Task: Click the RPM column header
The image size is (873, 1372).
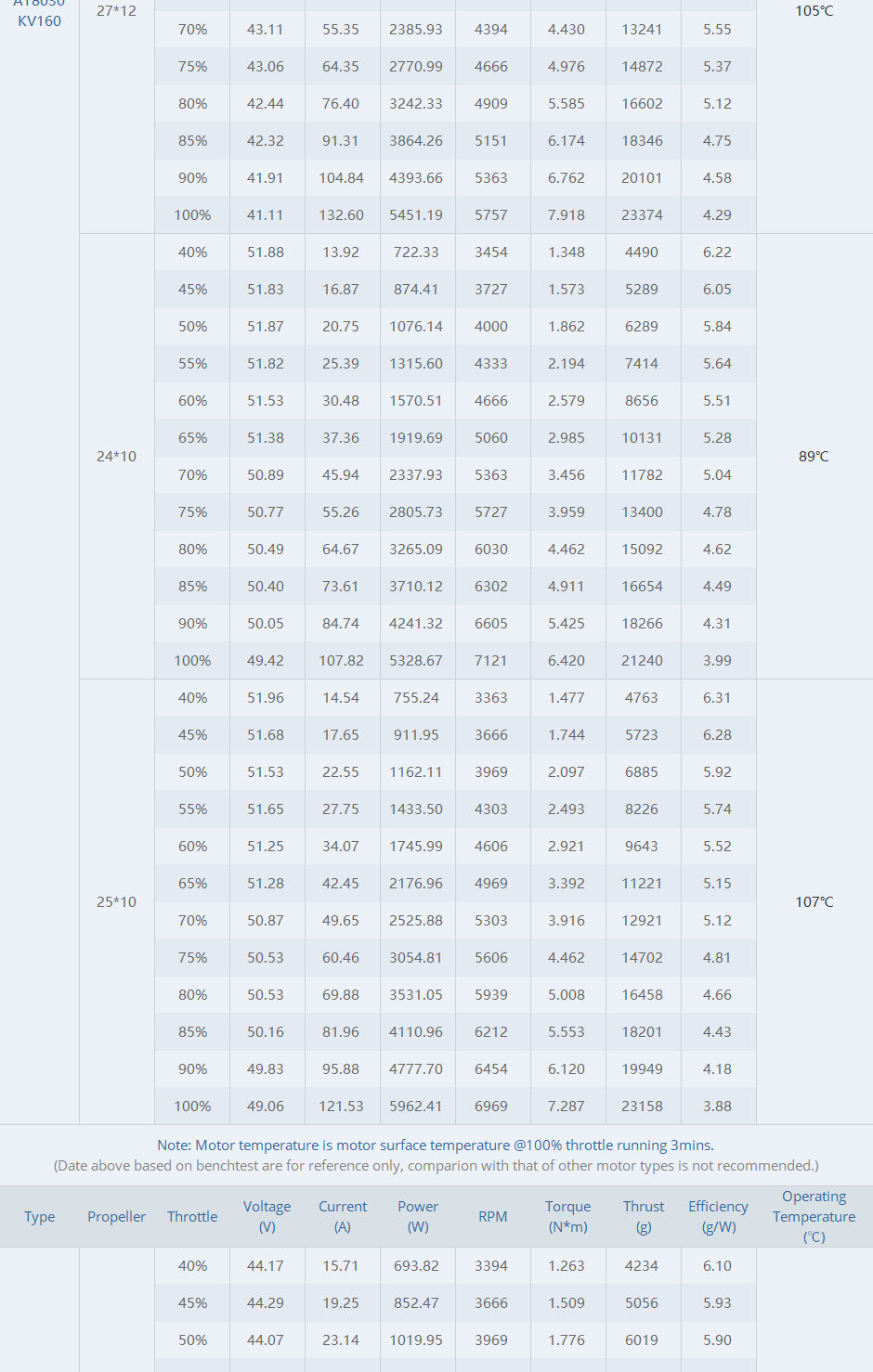Action: click(x=492, y=1216)
